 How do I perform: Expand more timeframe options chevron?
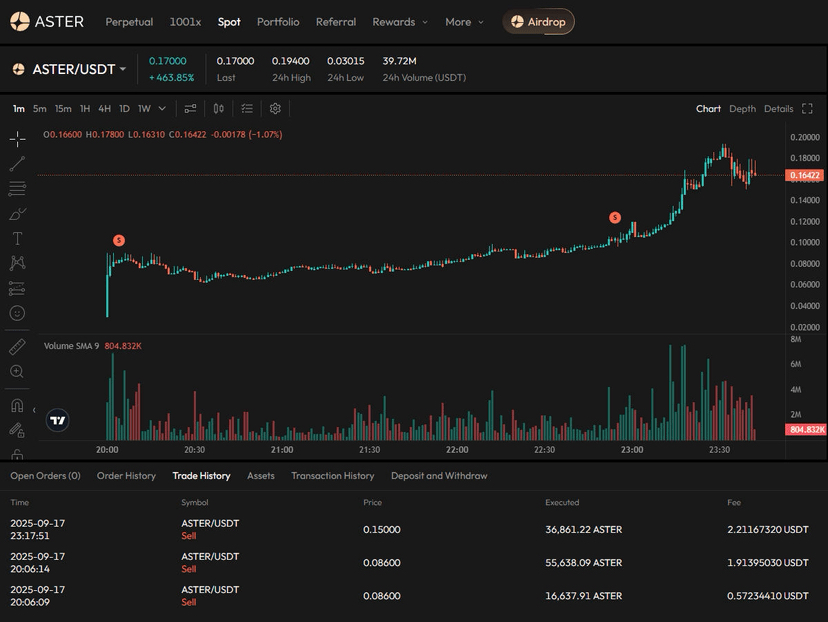pos(162,109)
